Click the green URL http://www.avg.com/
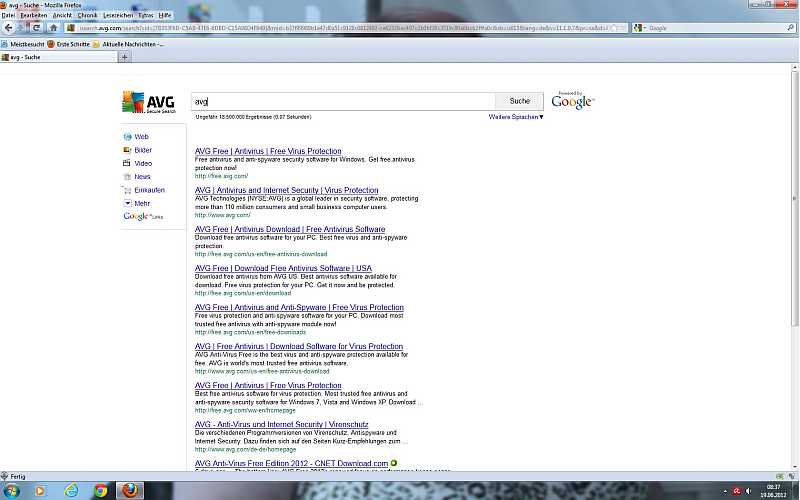Screen dimensions: 800x500 point(222,215)
